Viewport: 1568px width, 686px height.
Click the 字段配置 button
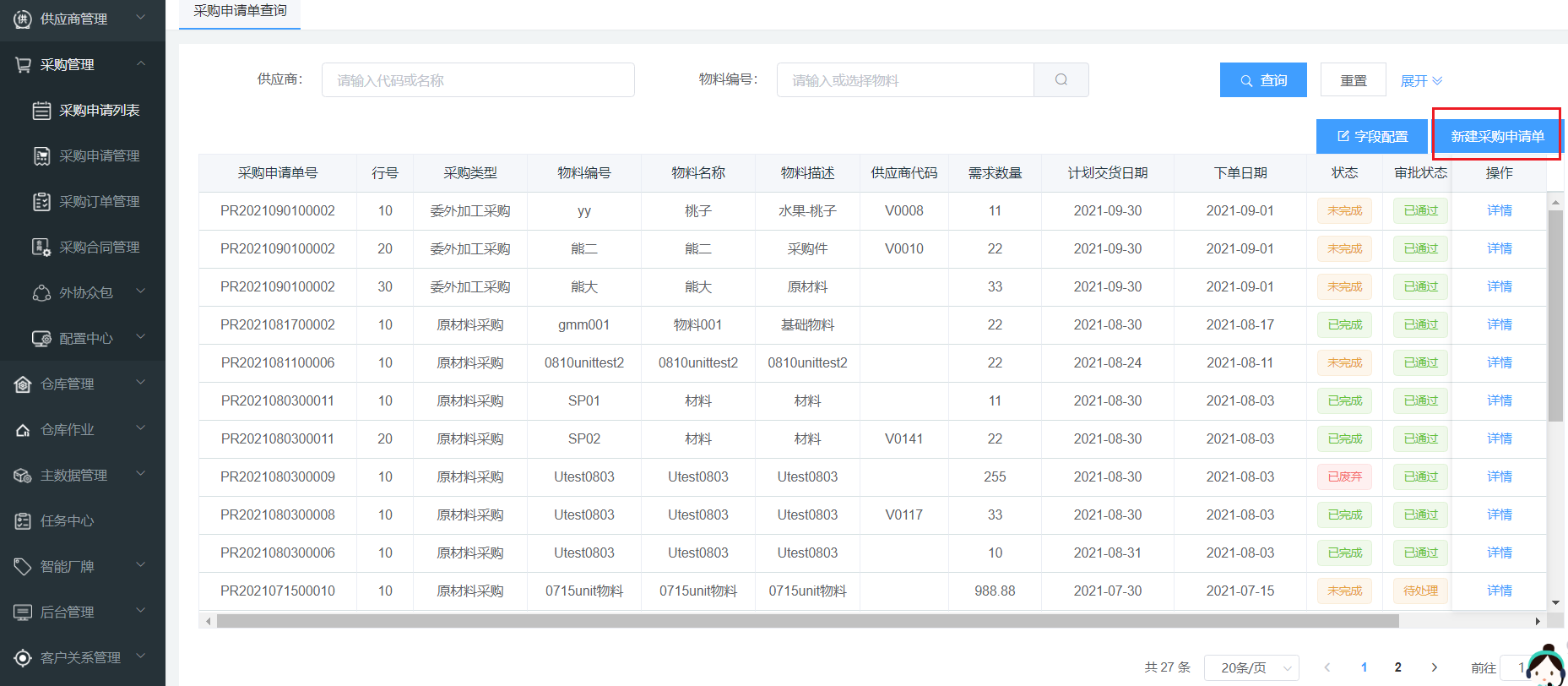tap(1371, 136)
